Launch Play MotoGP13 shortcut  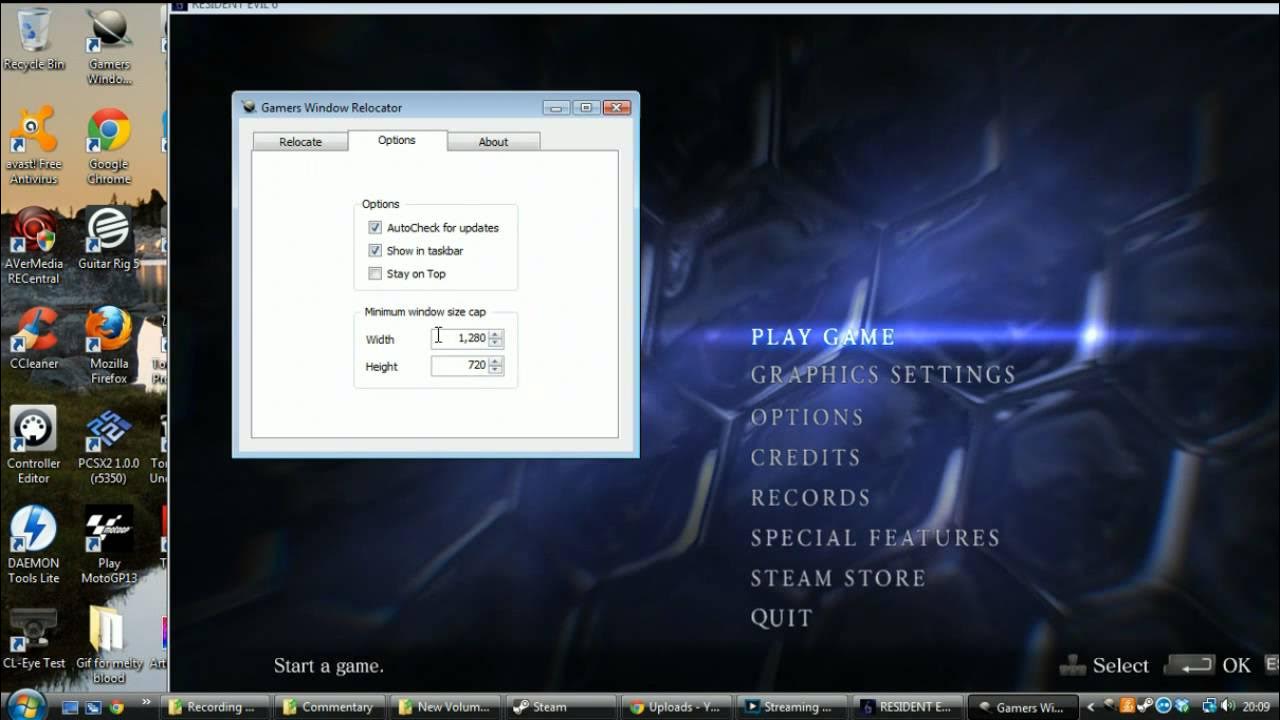[x=109, y=546]
